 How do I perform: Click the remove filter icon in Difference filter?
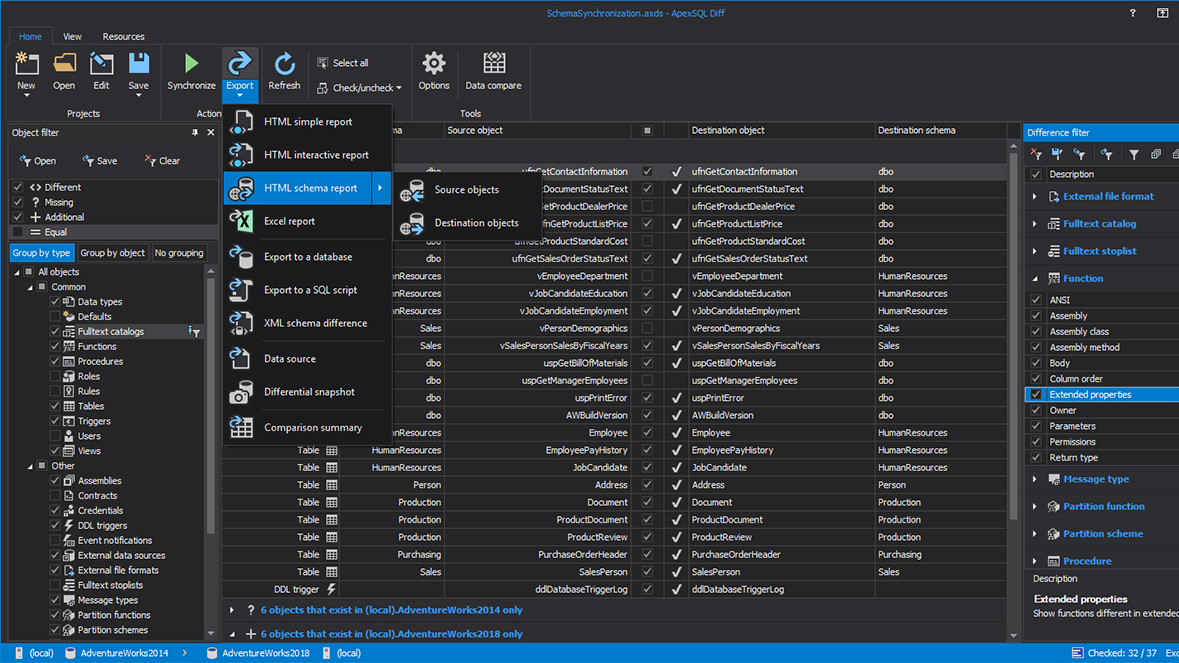coord(1035,152)
